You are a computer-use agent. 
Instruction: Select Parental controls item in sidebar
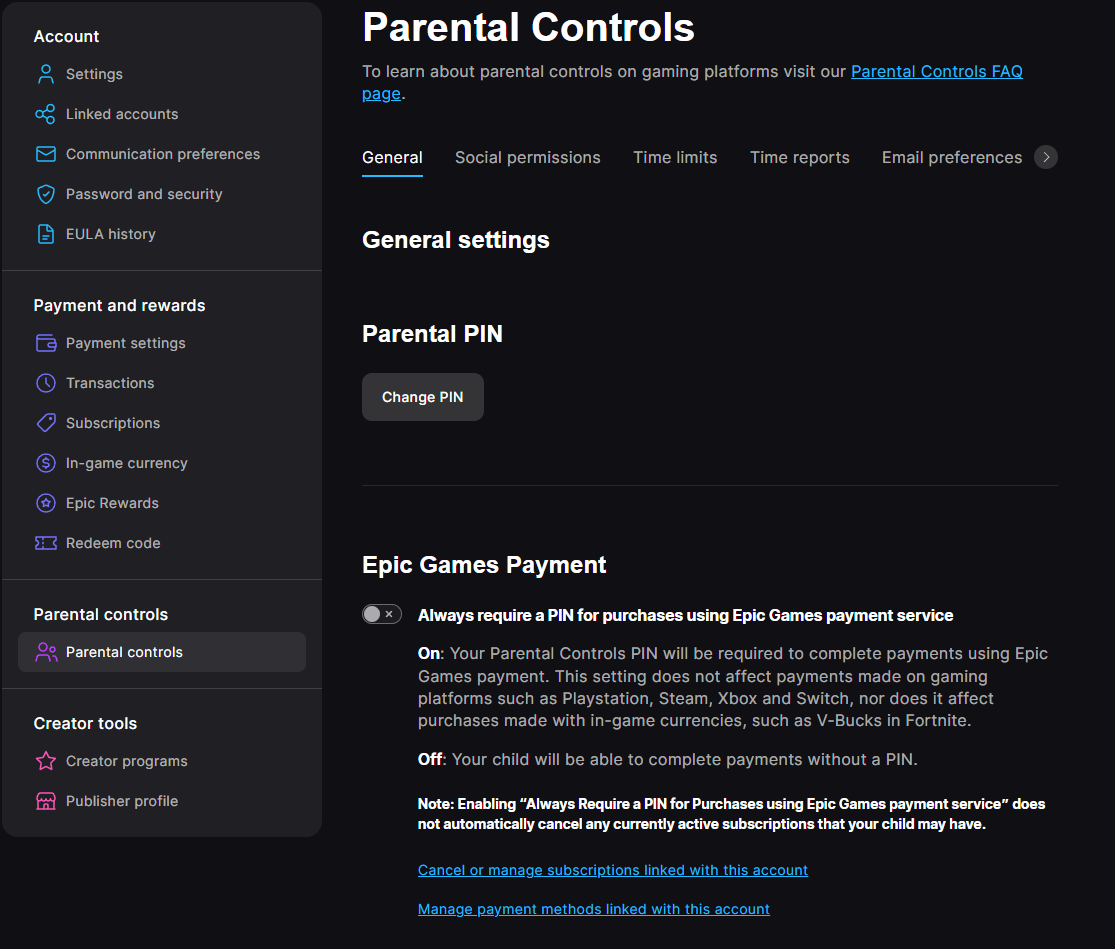pos(162,652)
